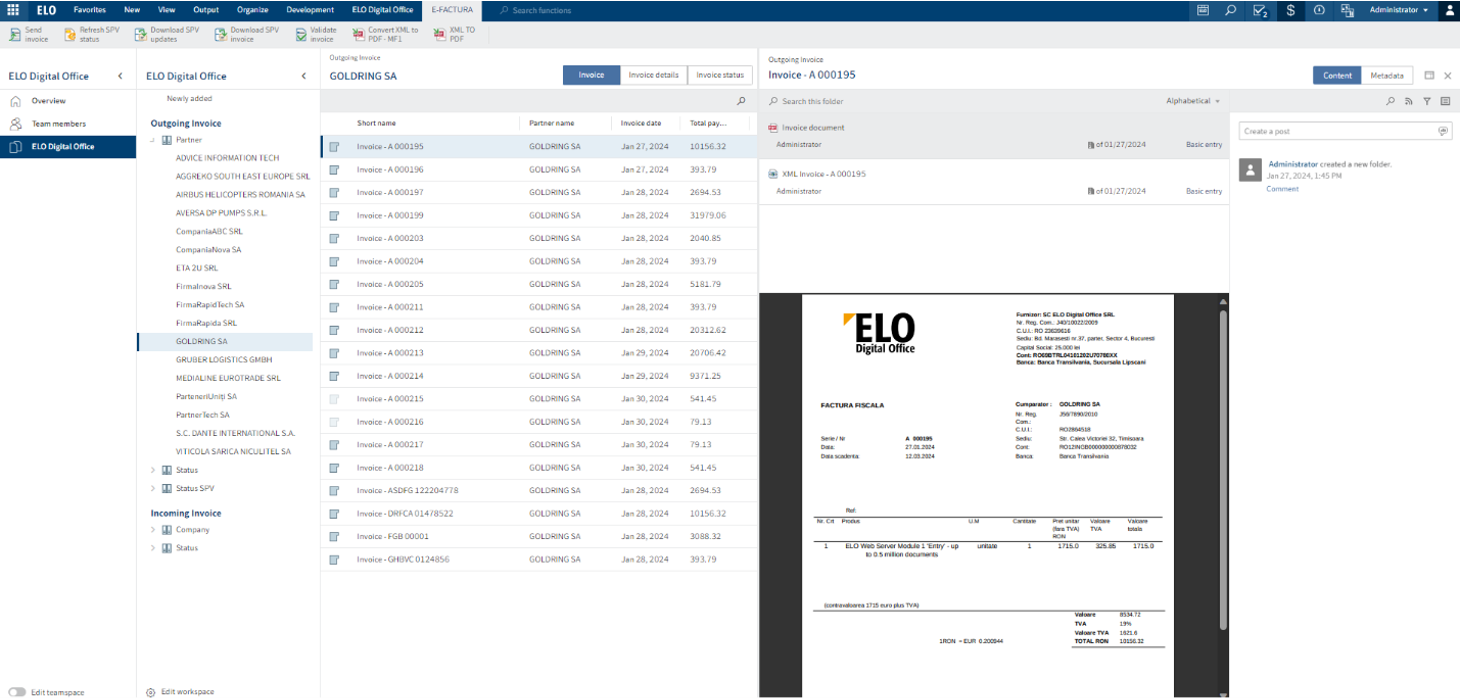The image size is (1460, 698).
Task: Click the feed subscribe icon
Action: 1409,101
